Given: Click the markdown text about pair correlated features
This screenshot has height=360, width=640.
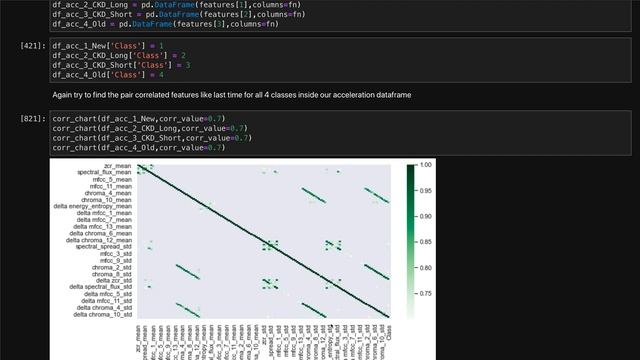Looking at the screenshot, I should coord(232,95).
